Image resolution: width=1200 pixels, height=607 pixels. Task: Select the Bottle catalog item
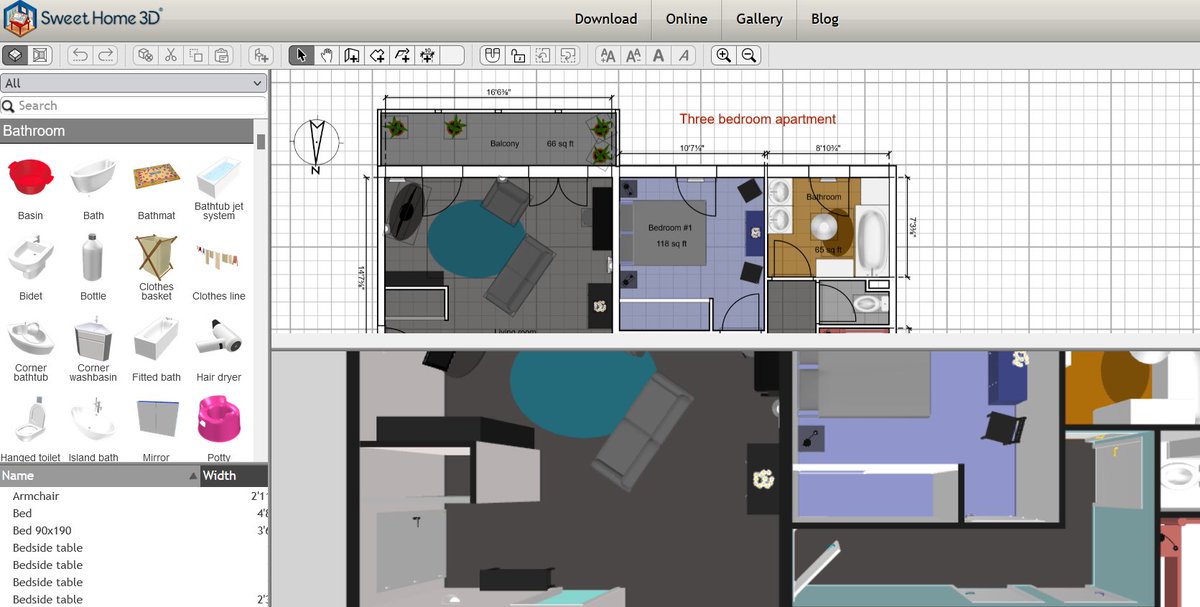(x=93, y=267)
